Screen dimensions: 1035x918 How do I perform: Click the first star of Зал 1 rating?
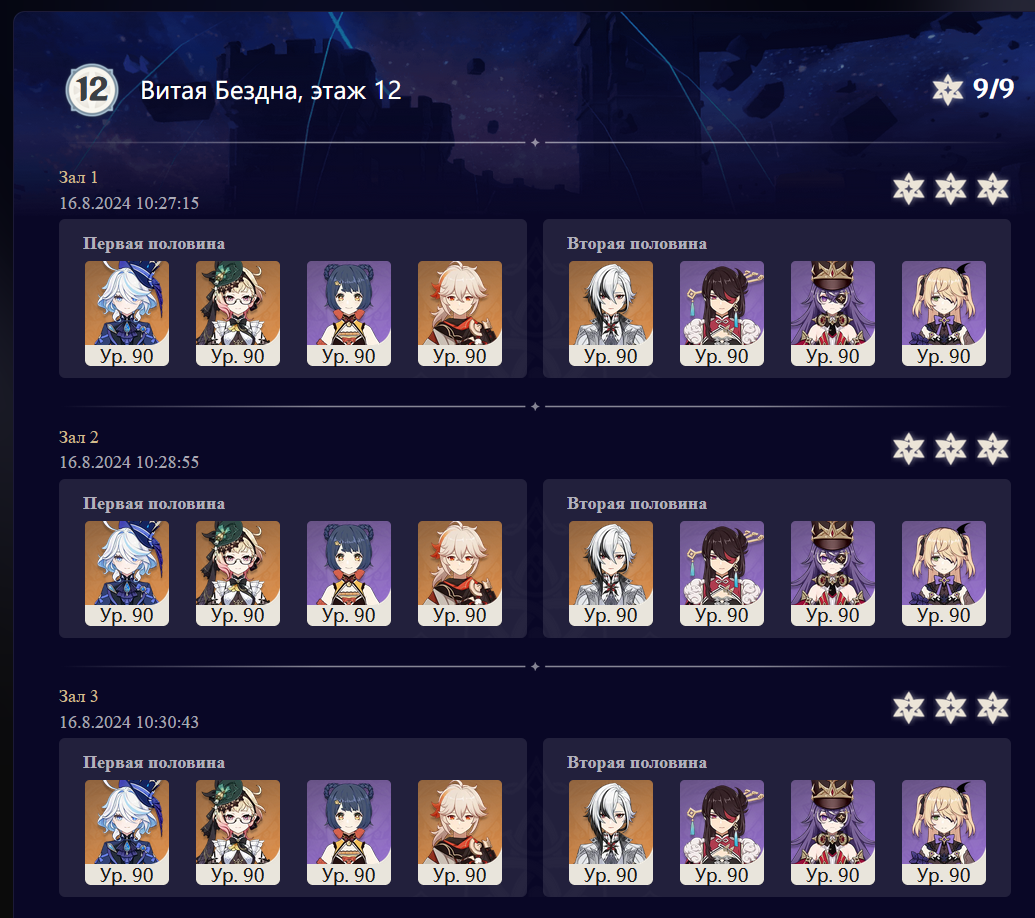coord(908,189)
